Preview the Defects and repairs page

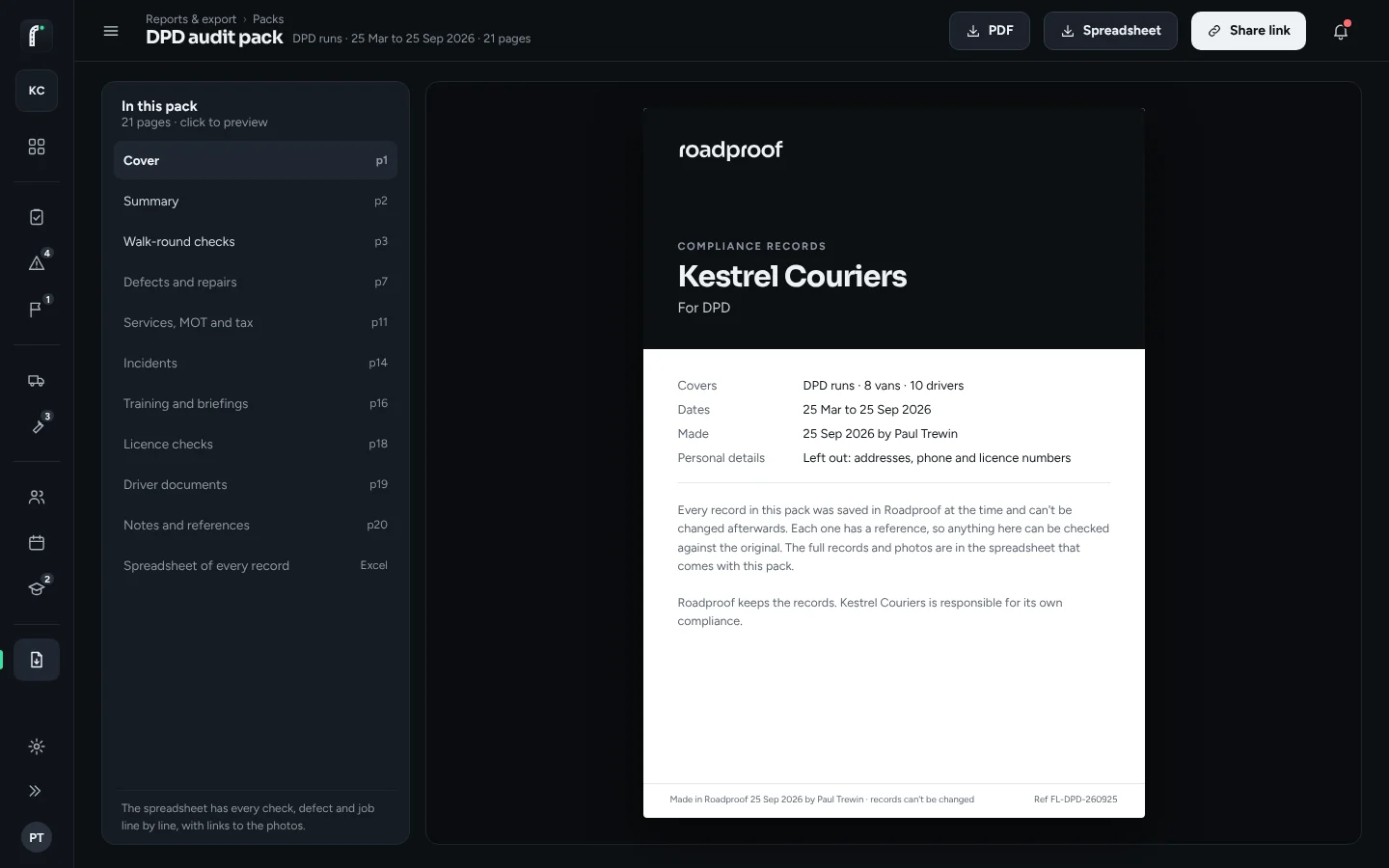coord(256,283)
